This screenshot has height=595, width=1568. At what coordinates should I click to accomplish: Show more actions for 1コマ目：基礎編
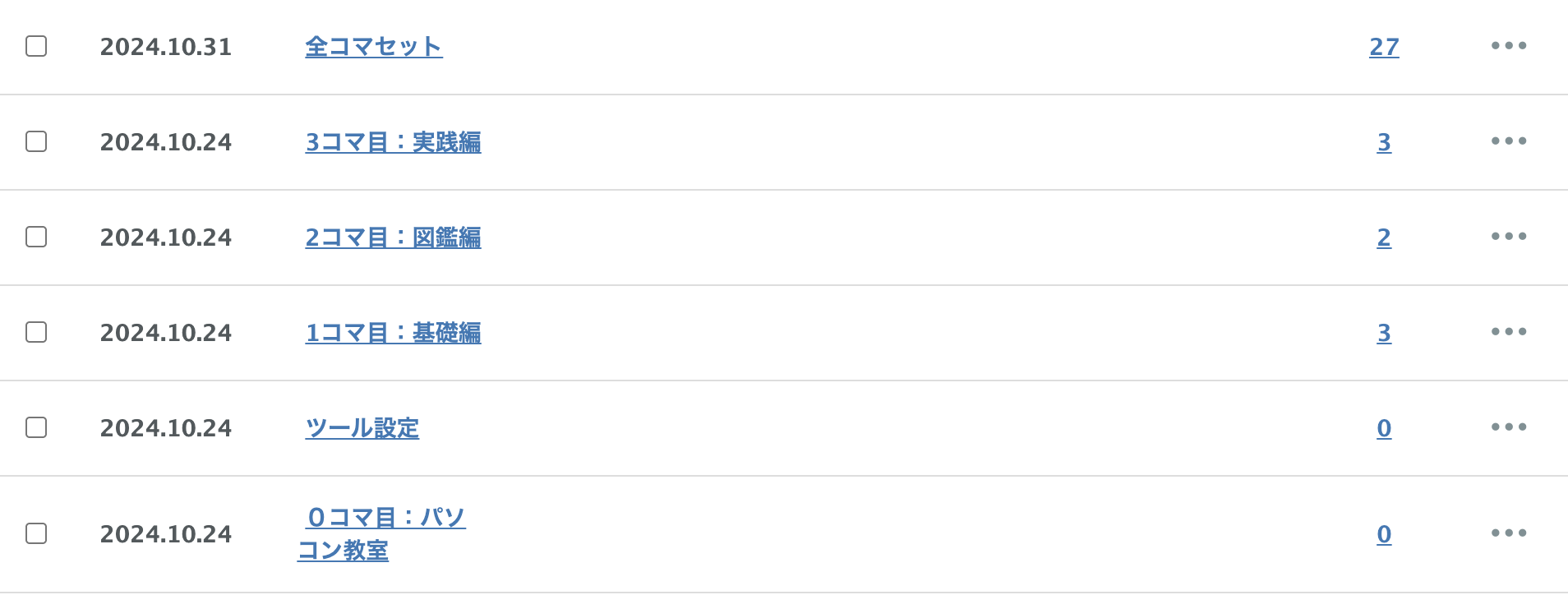pyautogui.click(x=1508, y=332)
